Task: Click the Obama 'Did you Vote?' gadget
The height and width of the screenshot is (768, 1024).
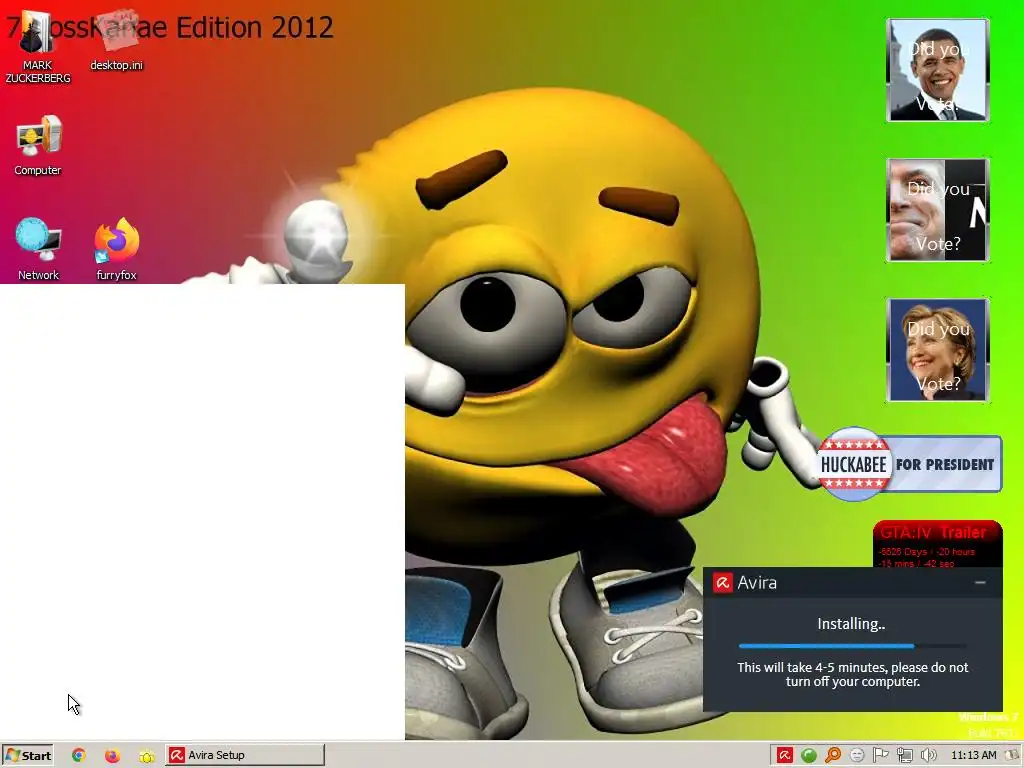Action: (938, 70)
